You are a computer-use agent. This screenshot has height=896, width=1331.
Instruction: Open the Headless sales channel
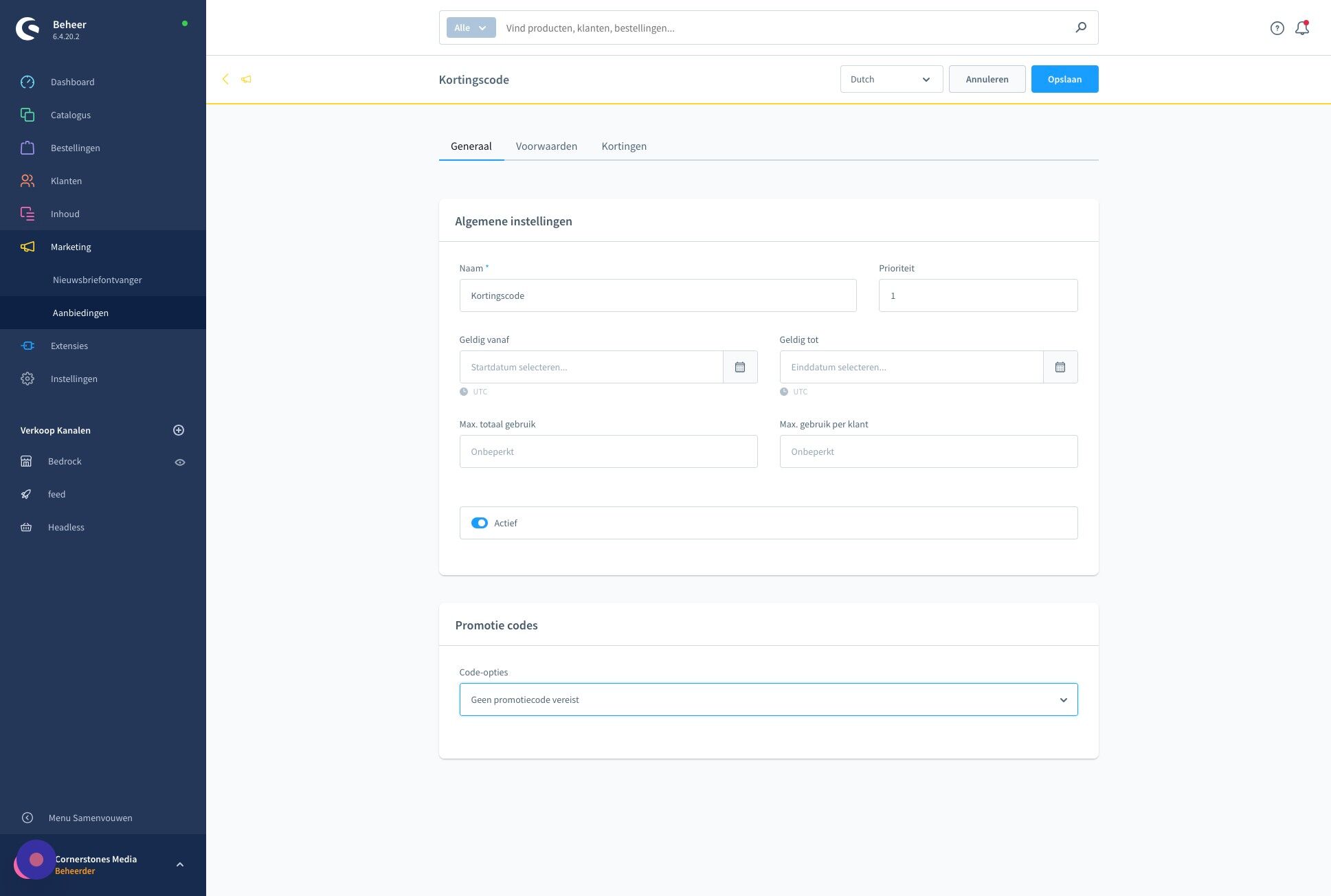pos(66,527)
